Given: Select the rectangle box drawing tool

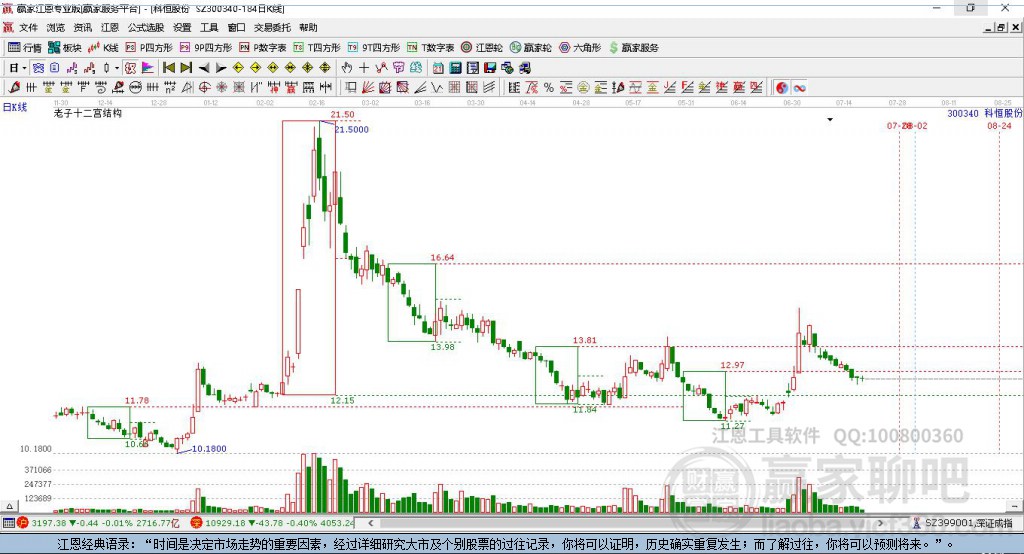Looking at the screenshot, I should (x=351, y=88).
